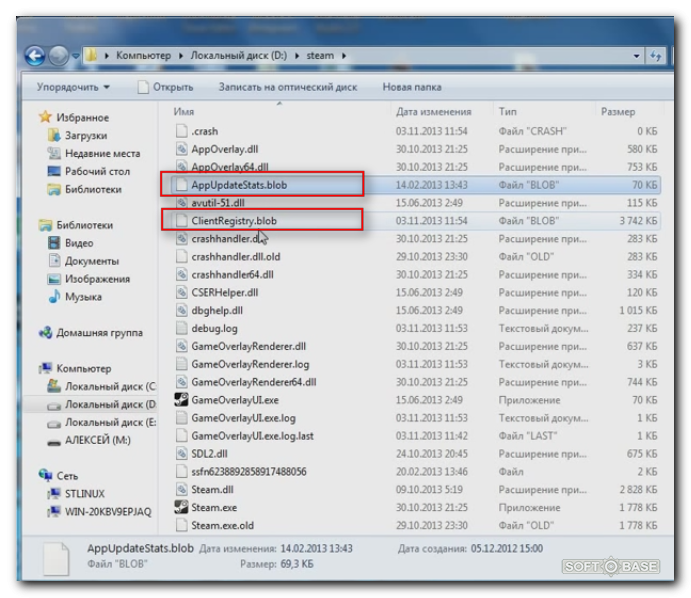This screenshot has width=691, height=598.
Task: Click the Steam.exe application icon
Action: click(x=181, y=507)
